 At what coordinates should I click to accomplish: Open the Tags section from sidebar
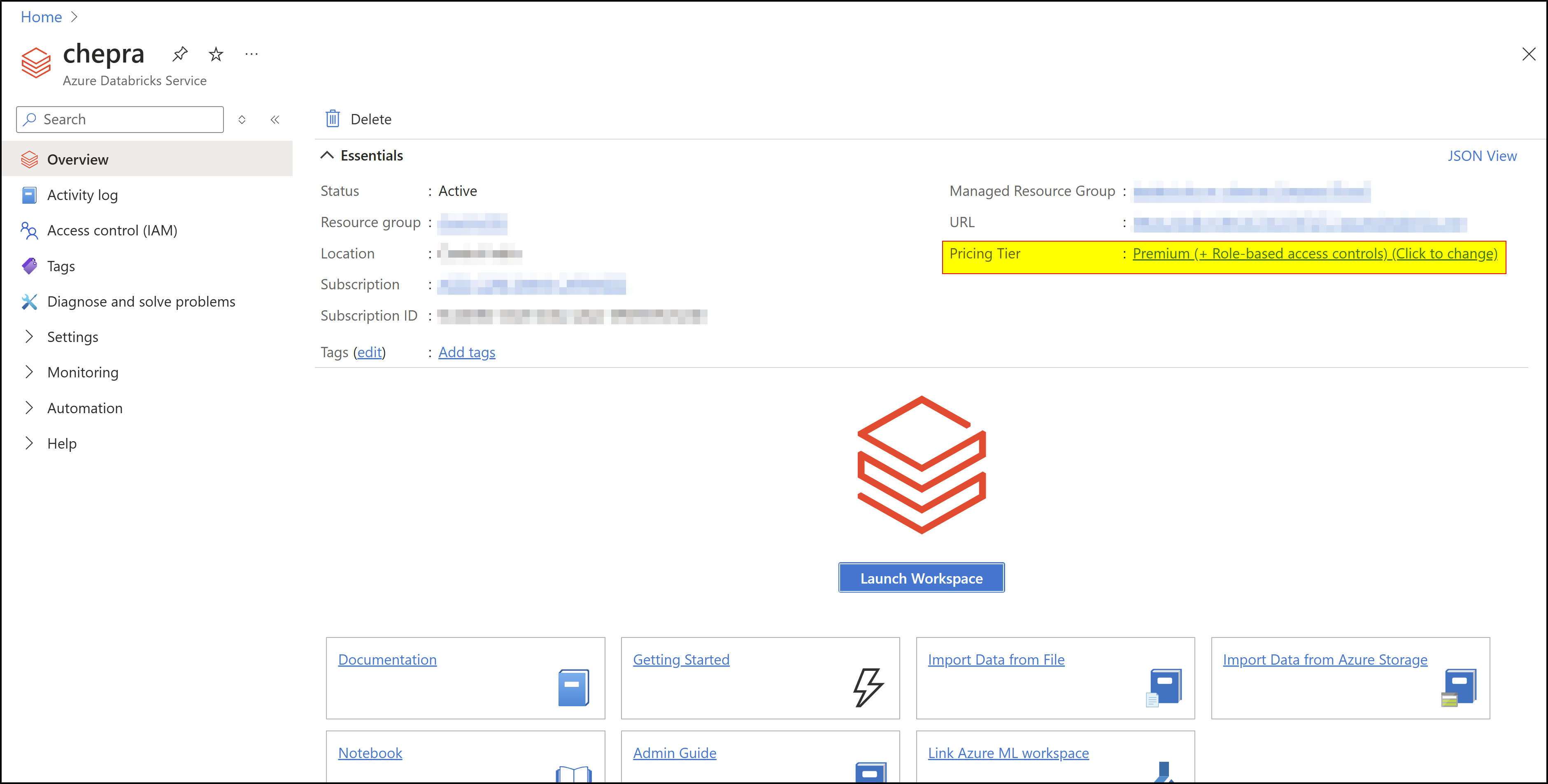click(61, 265)
